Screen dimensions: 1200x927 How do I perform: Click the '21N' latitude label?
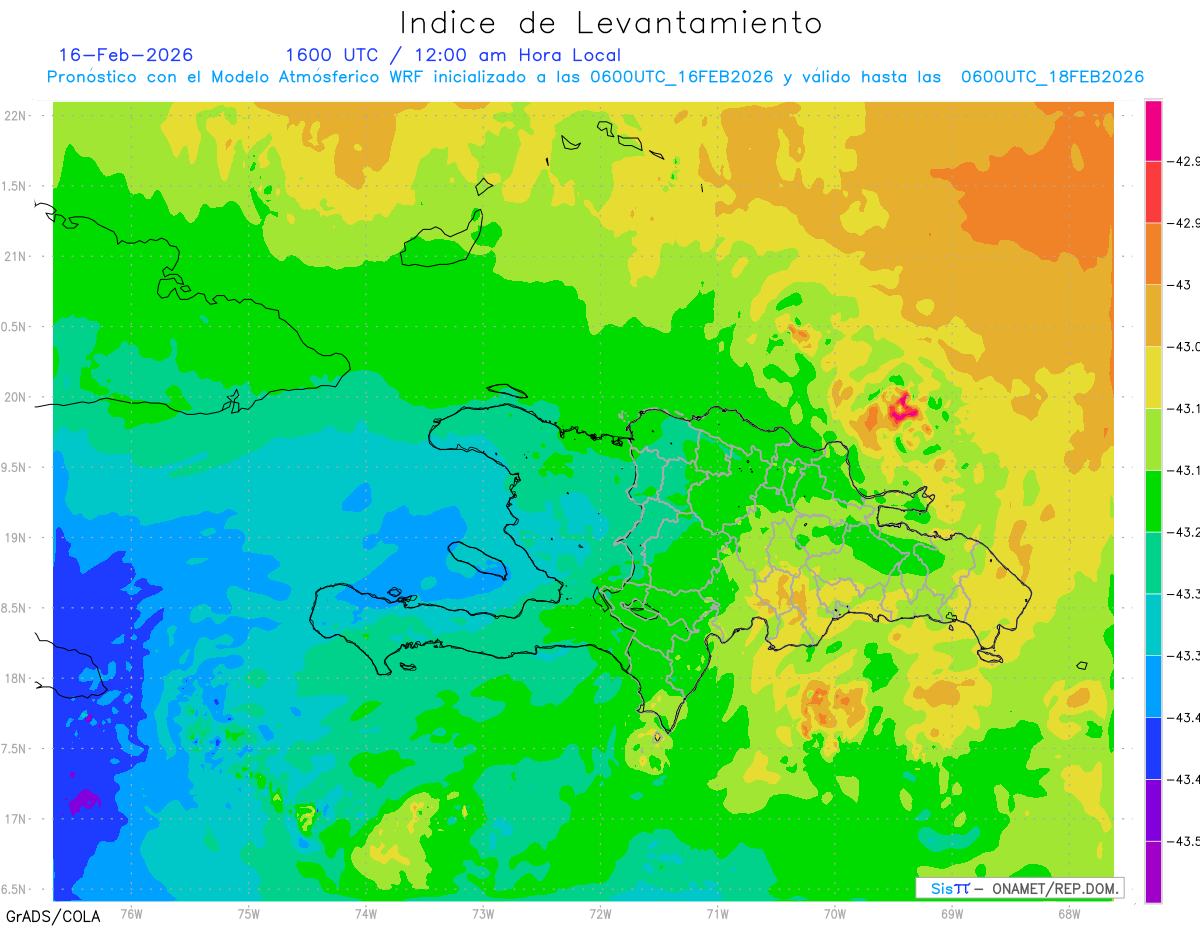(16, 257)
